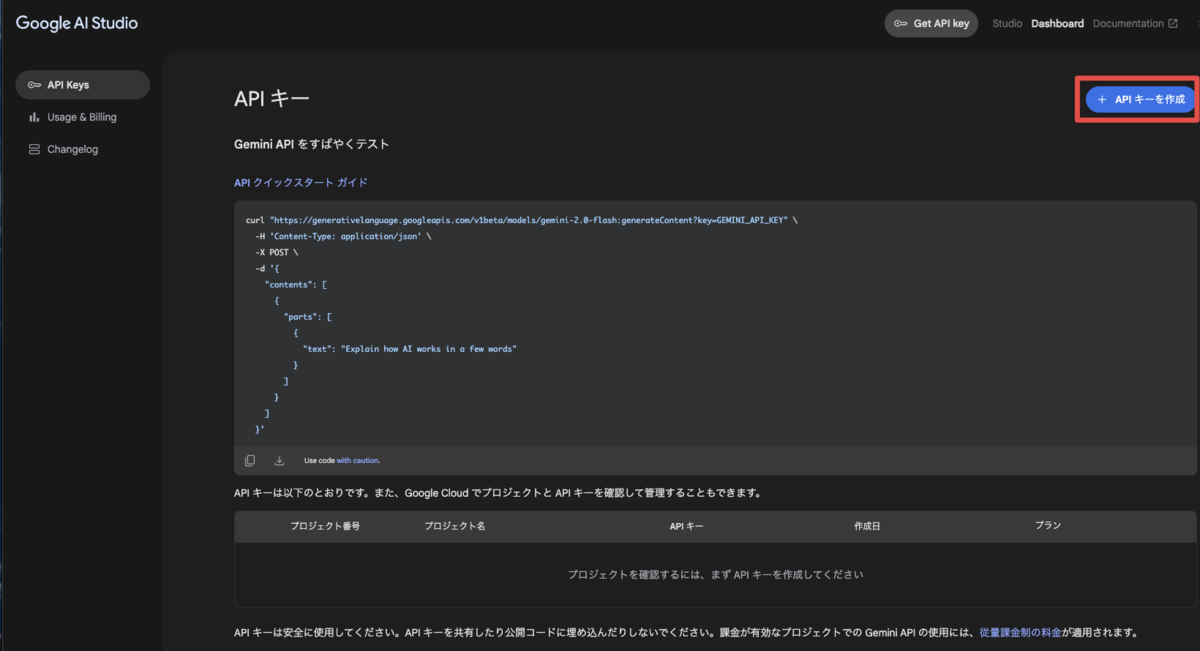Click the APIキー page heading
Image resolution: width=1200 pixels, height=651 pixels.
(x=272, y=98)
